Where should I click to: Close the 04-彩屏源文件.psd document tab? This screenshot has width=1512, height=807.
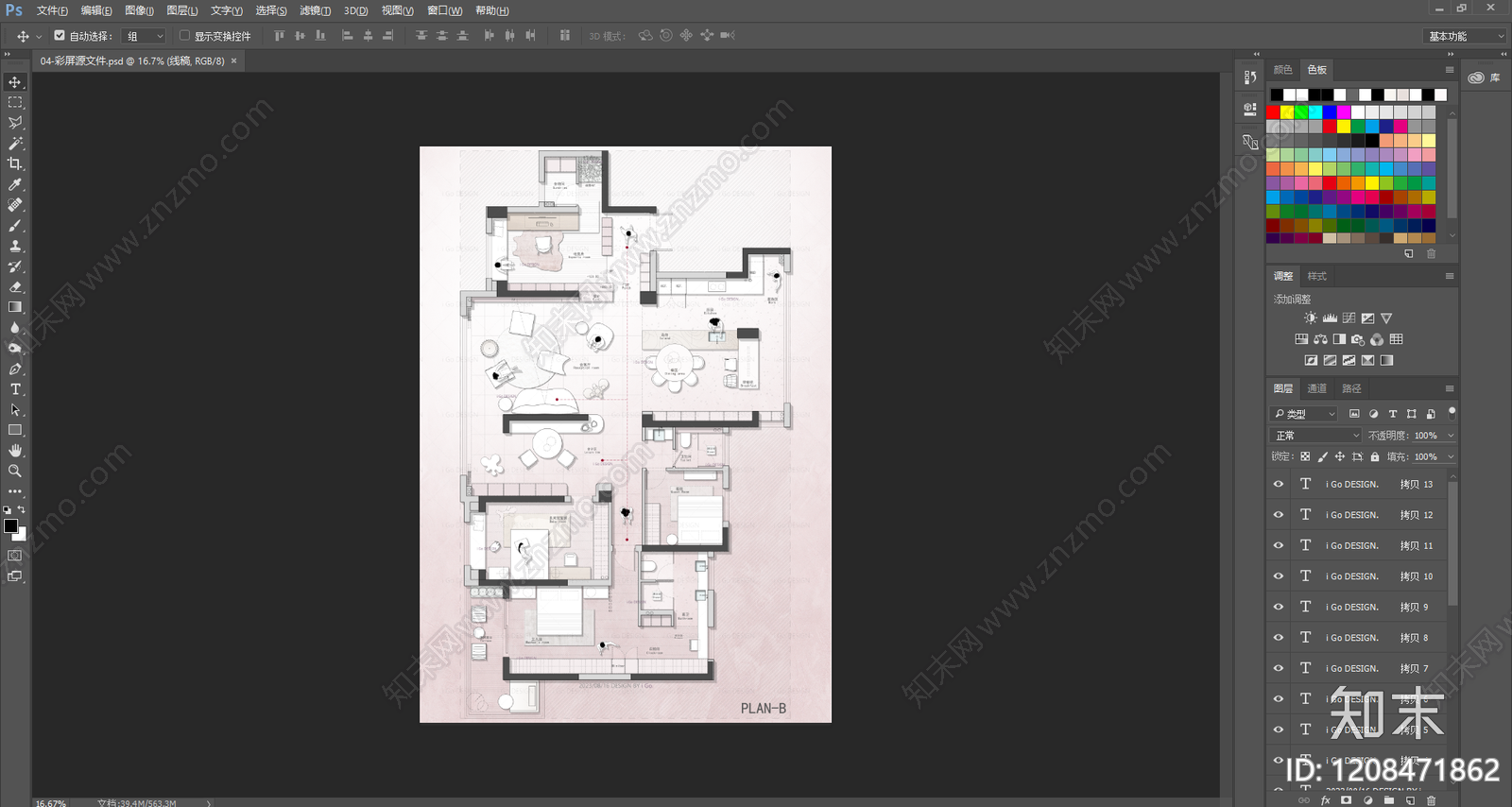(x=234, y=60)
